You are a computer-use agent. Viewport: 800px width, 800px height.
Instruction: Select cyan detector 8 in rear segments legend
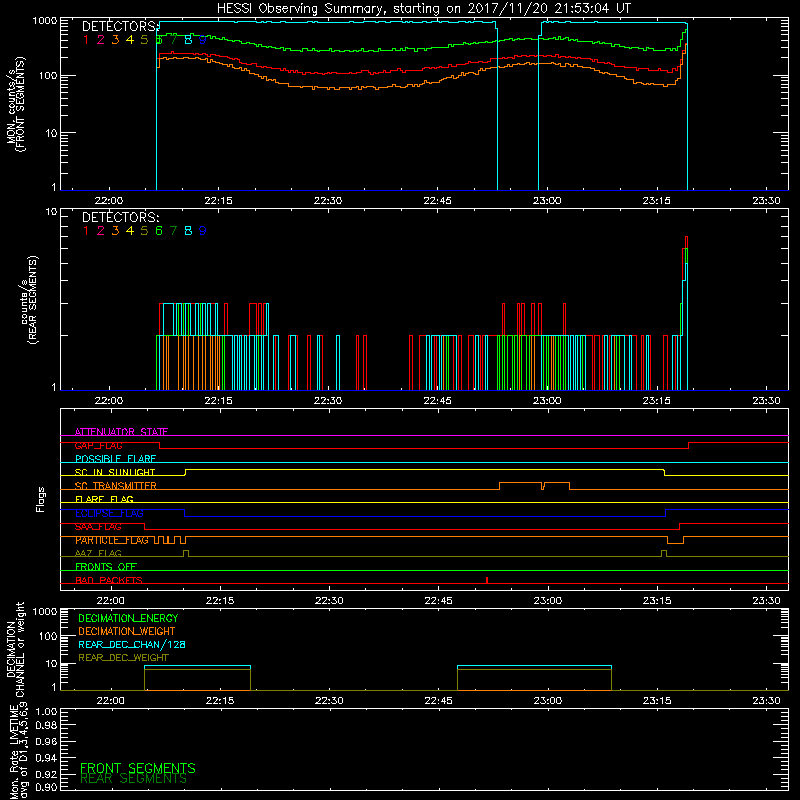tap(188, 231)
